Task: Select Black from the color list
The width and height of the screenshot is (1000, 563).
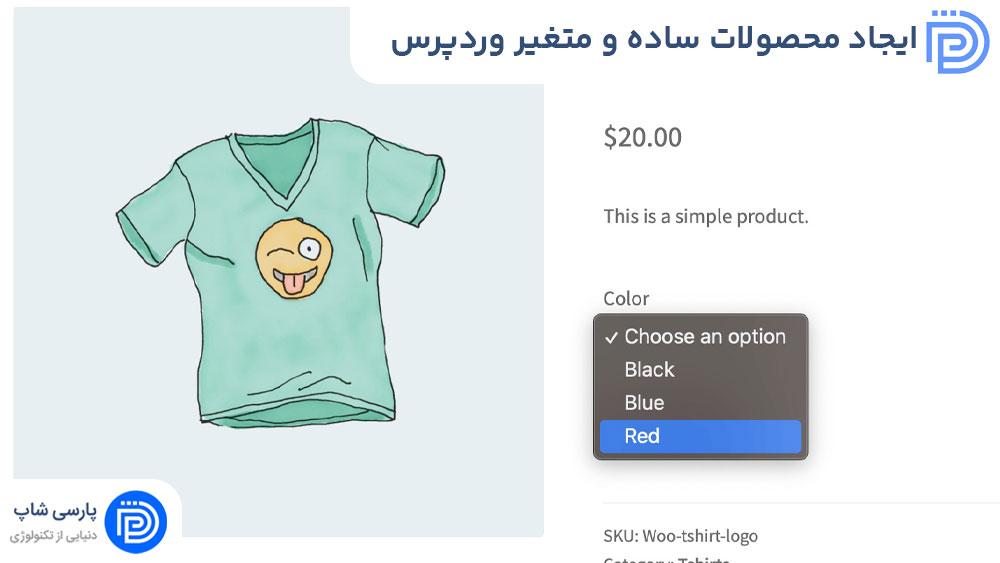Action: click(700, 370)
